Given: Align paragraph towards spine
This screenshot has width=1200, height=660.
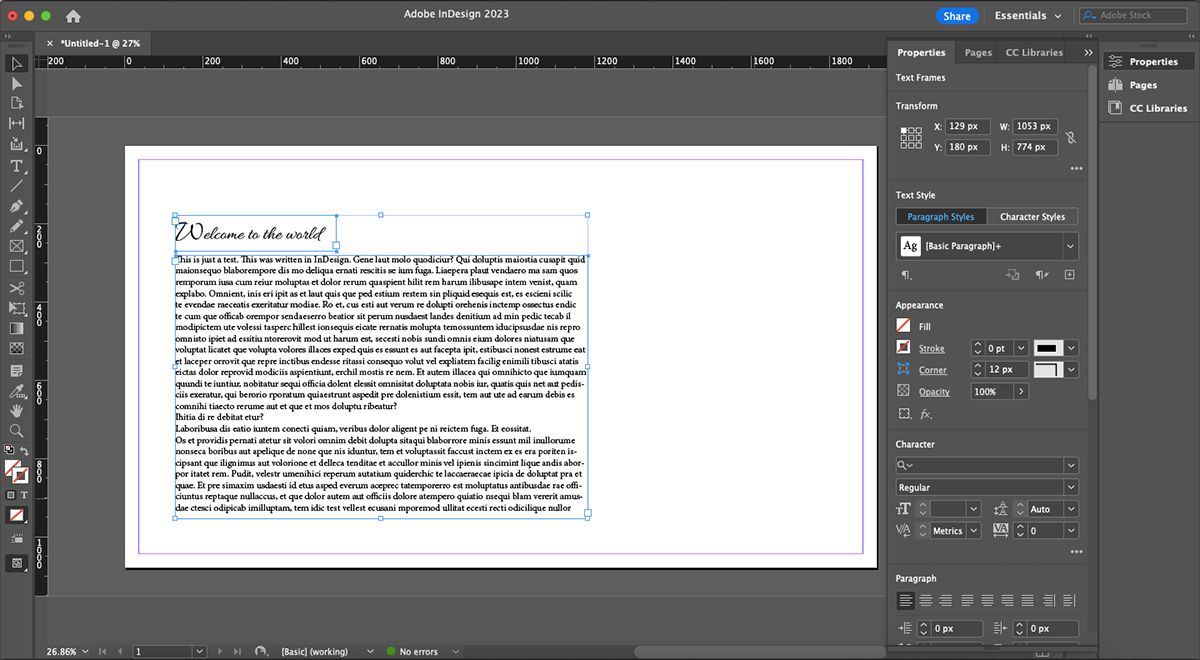Looking at the screenshot, I should click(1049, 601).
